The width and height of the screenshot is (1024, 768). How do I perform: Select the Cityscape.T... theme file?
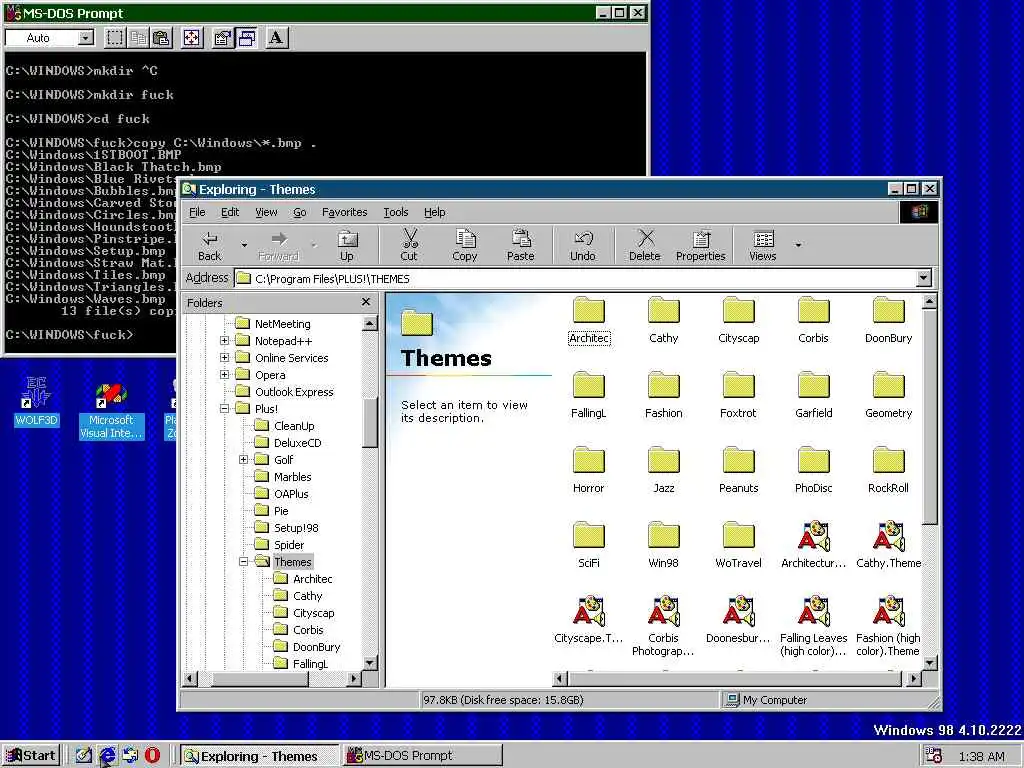588,619
